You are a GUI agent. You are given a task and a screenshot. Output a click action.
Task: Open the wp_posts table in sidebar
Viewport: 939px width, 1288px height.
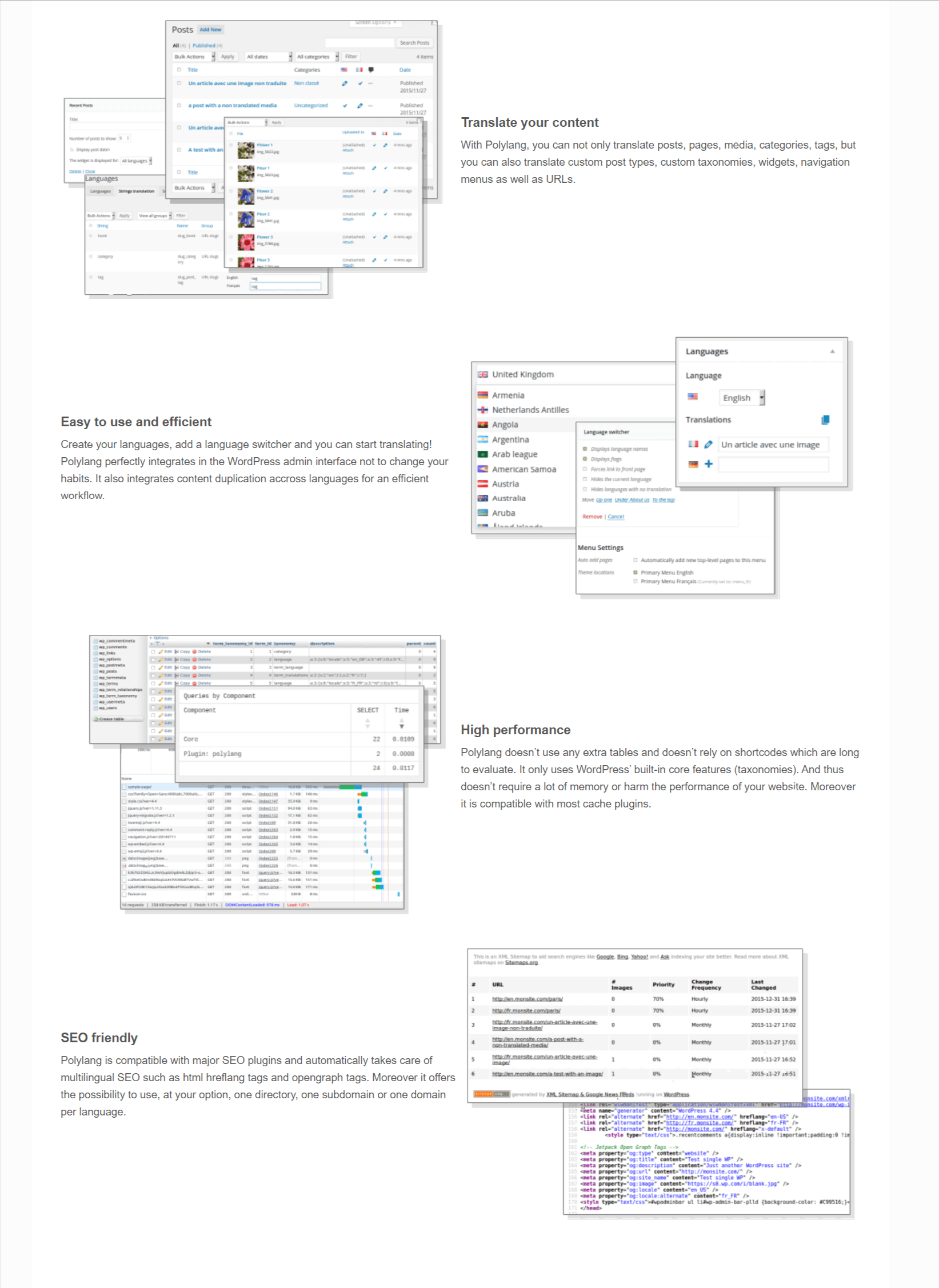pyautogui.click(x=109, y=671)
